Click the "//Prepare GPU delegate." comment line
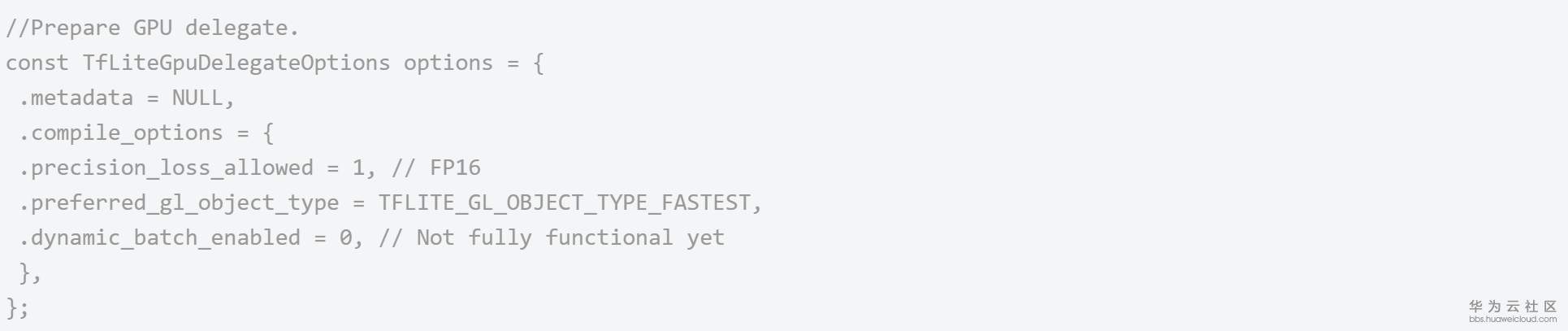Screen dimensions: 1568x331 153,28
